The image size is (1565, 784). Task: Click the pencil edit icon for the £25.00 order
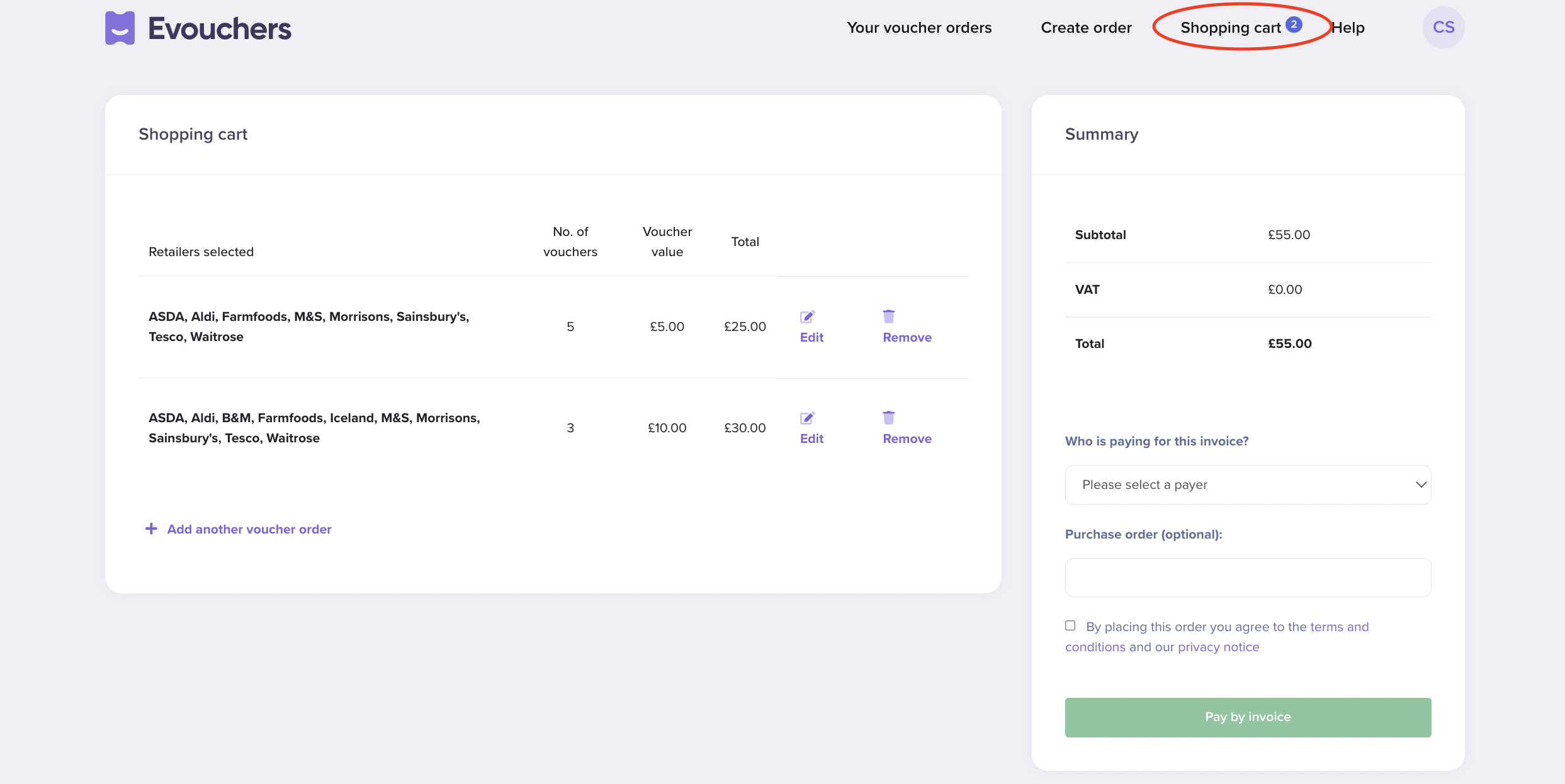807,316
